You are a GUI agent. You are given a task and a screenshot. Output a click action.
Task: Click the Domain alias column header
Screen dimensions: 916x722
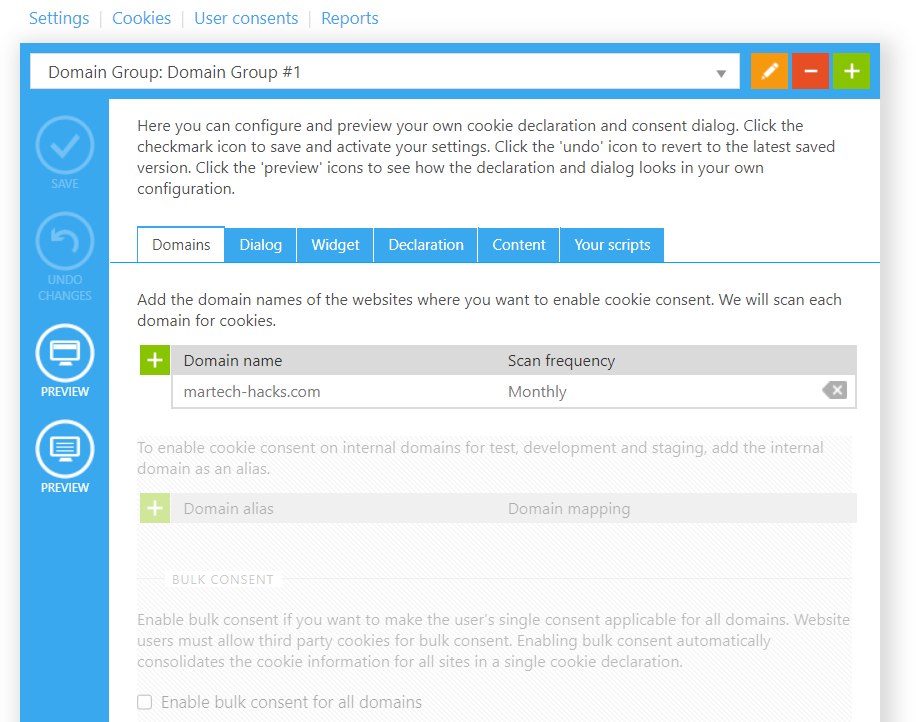pyautogui.click(x=228, y=508)
